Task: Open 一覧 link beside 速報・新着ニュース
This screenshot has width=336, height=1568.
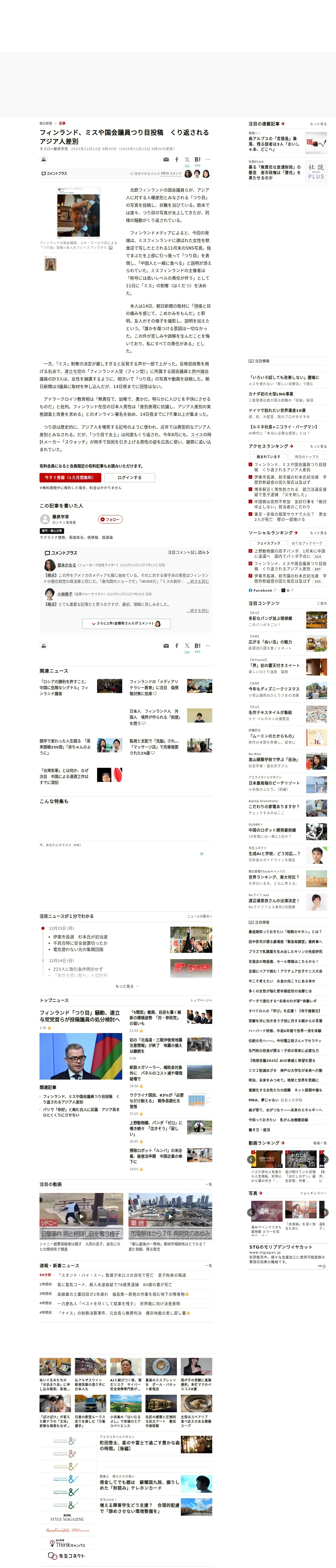Action: point(209,1265)
